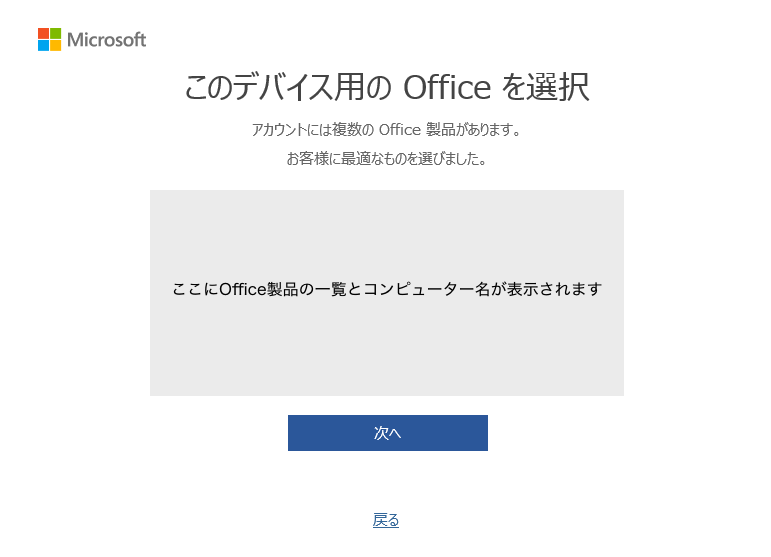Click the word Office in the large heading
The height and width of the screenshot is (557, 771).
pyautogui.click(x=447, y=88)
